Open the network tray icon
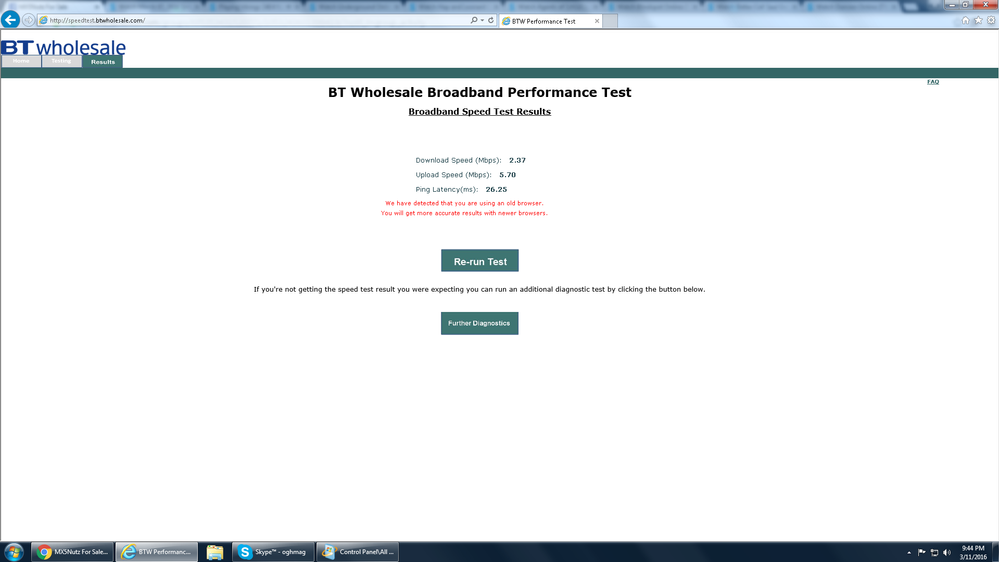 934,552
